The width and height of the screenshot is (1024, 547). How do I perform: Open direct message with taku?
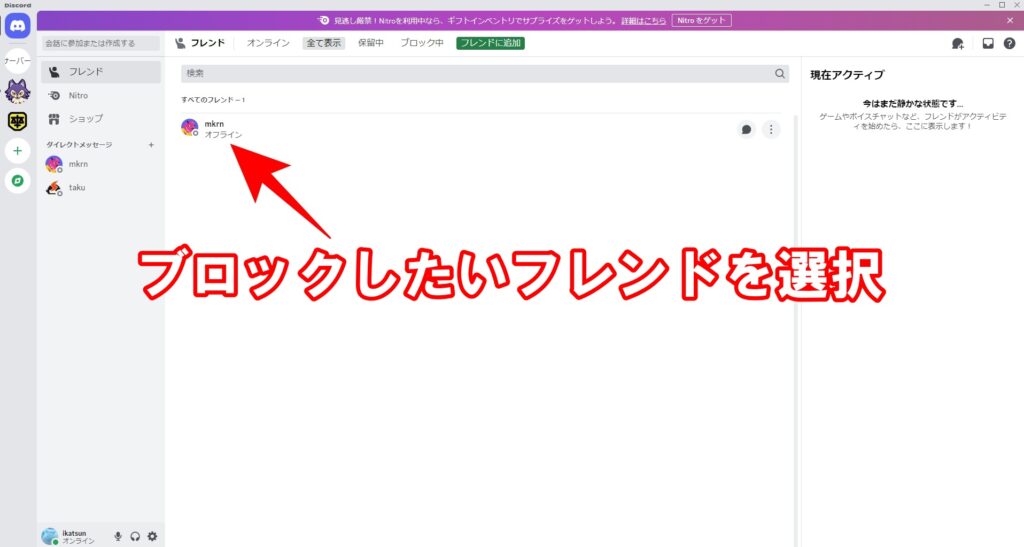101,188
